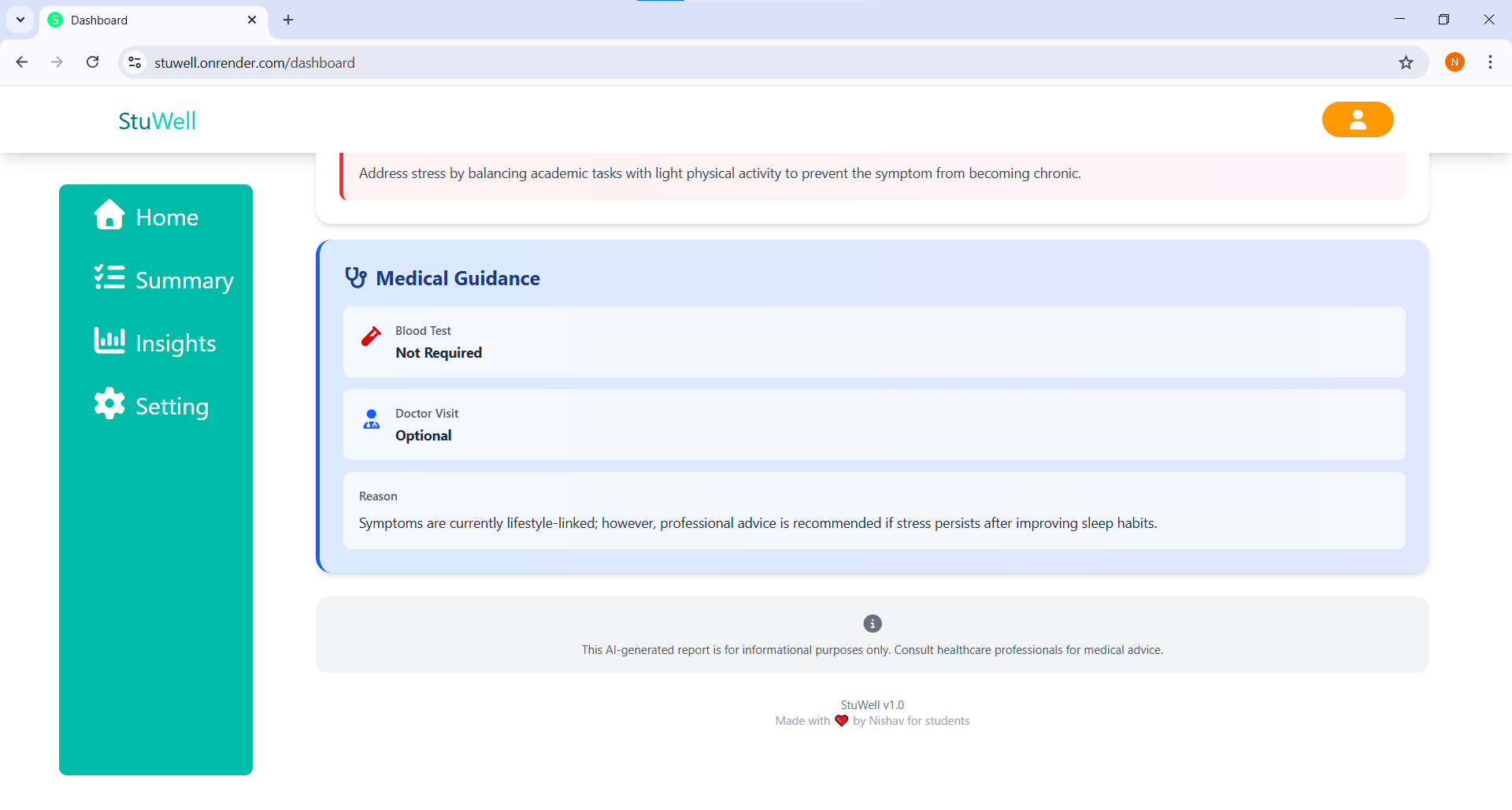The width and height of the screenshot is (1512, 810).
Task: Click the orange user profile button
Action: (x=1358, y=120)
